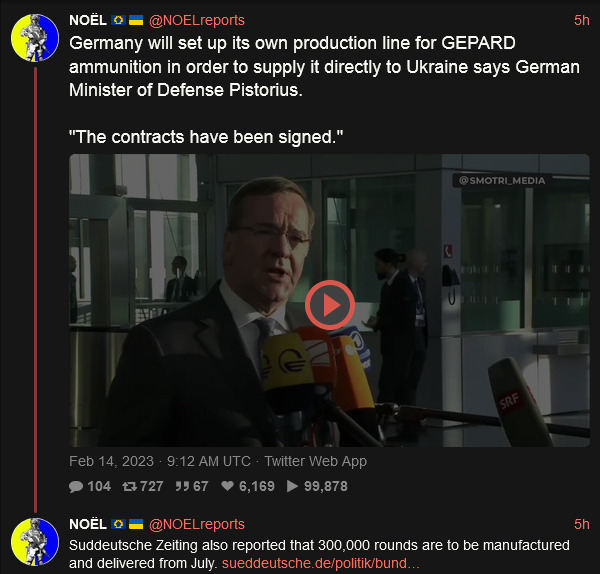Click the Suddeutsche Zeiting reply tweet text
Viewport: 600px width, 574px height.
pos(319,554)
